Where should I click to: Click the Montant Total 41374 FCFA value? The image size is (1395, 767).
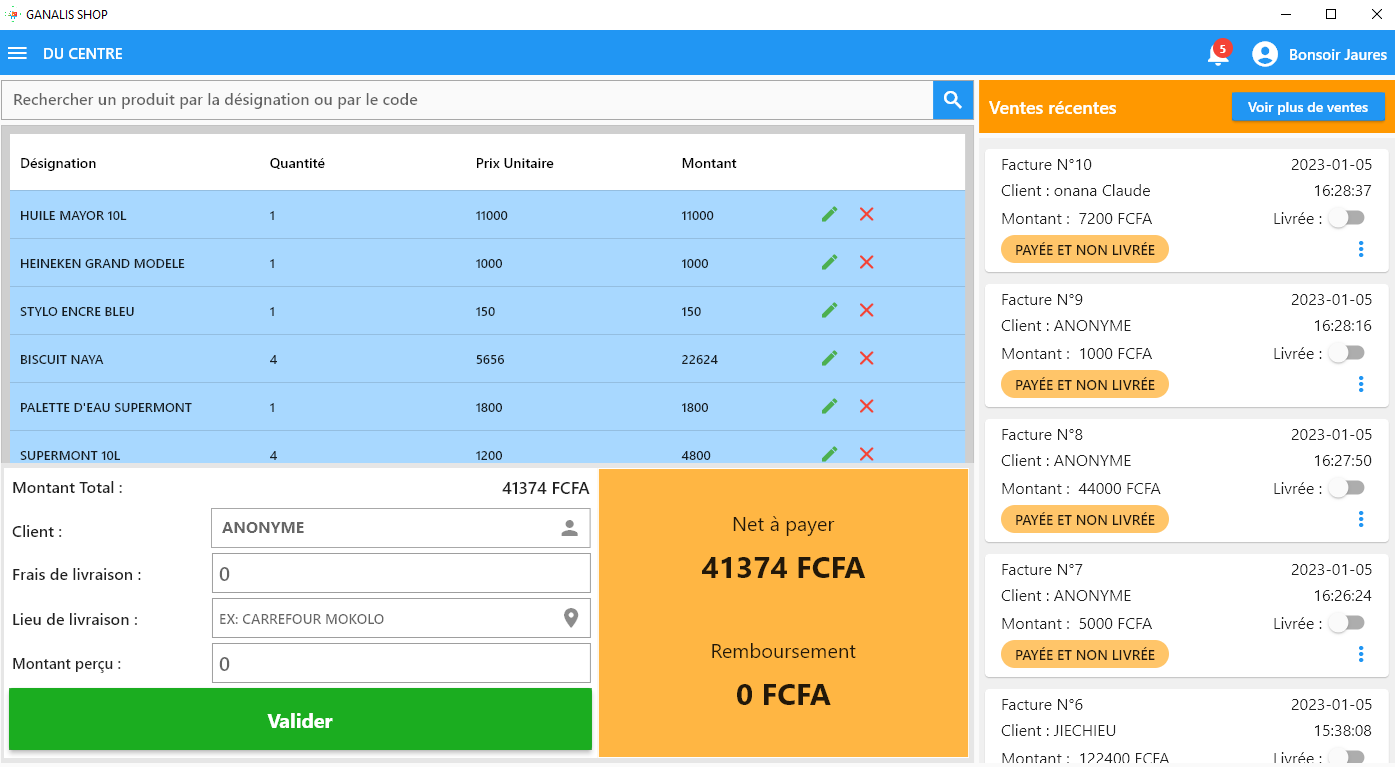546,488
